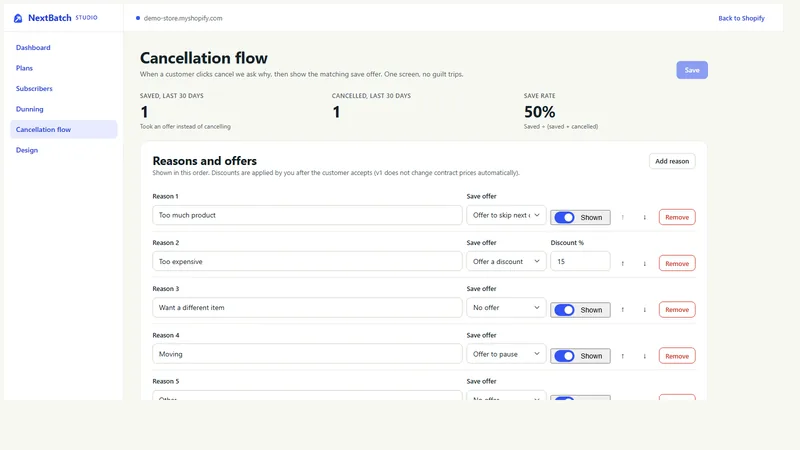Click the NextBatch logo icon
The height and width of the screenshot is (450, 800).
18,18
